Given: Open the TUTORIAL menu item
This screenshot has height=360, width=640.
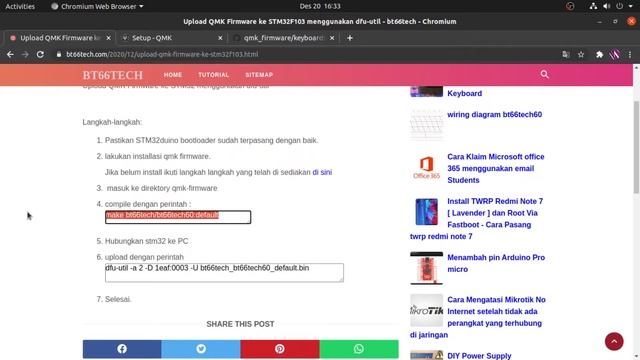Looking at the screenshot, I should [x=213, y=75].
